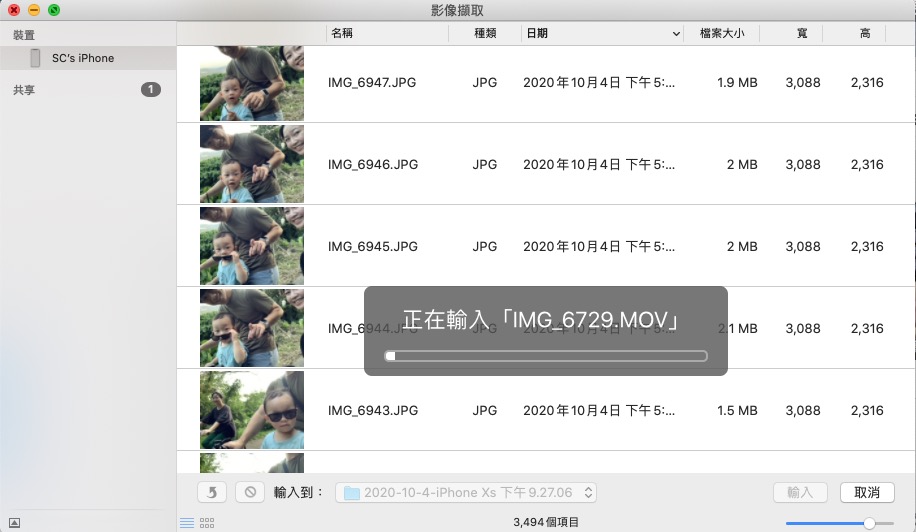Click file name IMG_6947.JPG

372,82
